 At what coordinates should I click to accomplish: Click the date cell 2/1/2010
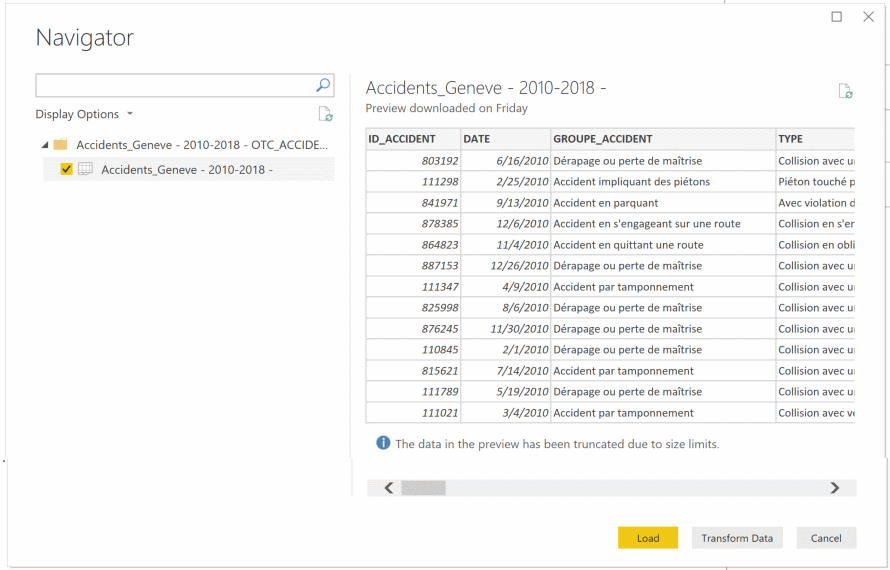[506, 350]
